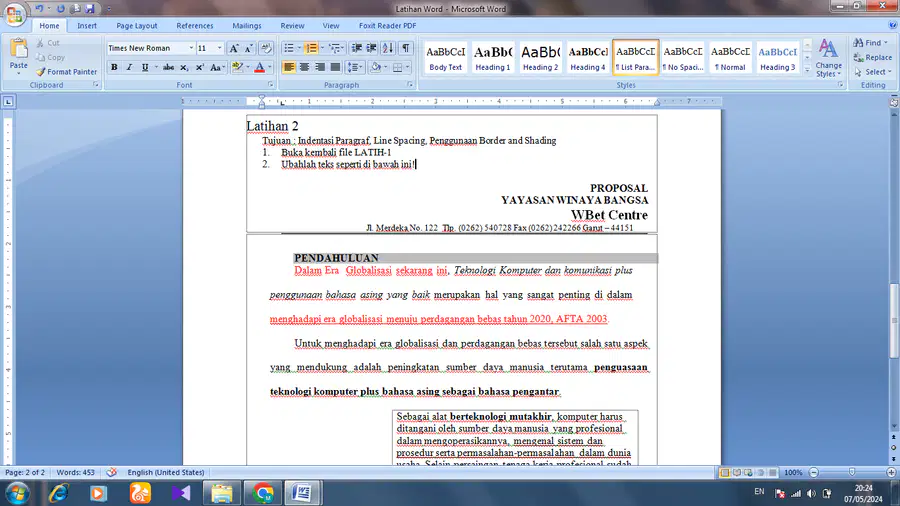
Task: Open the Mailings tab
Action: click(247, 26)
